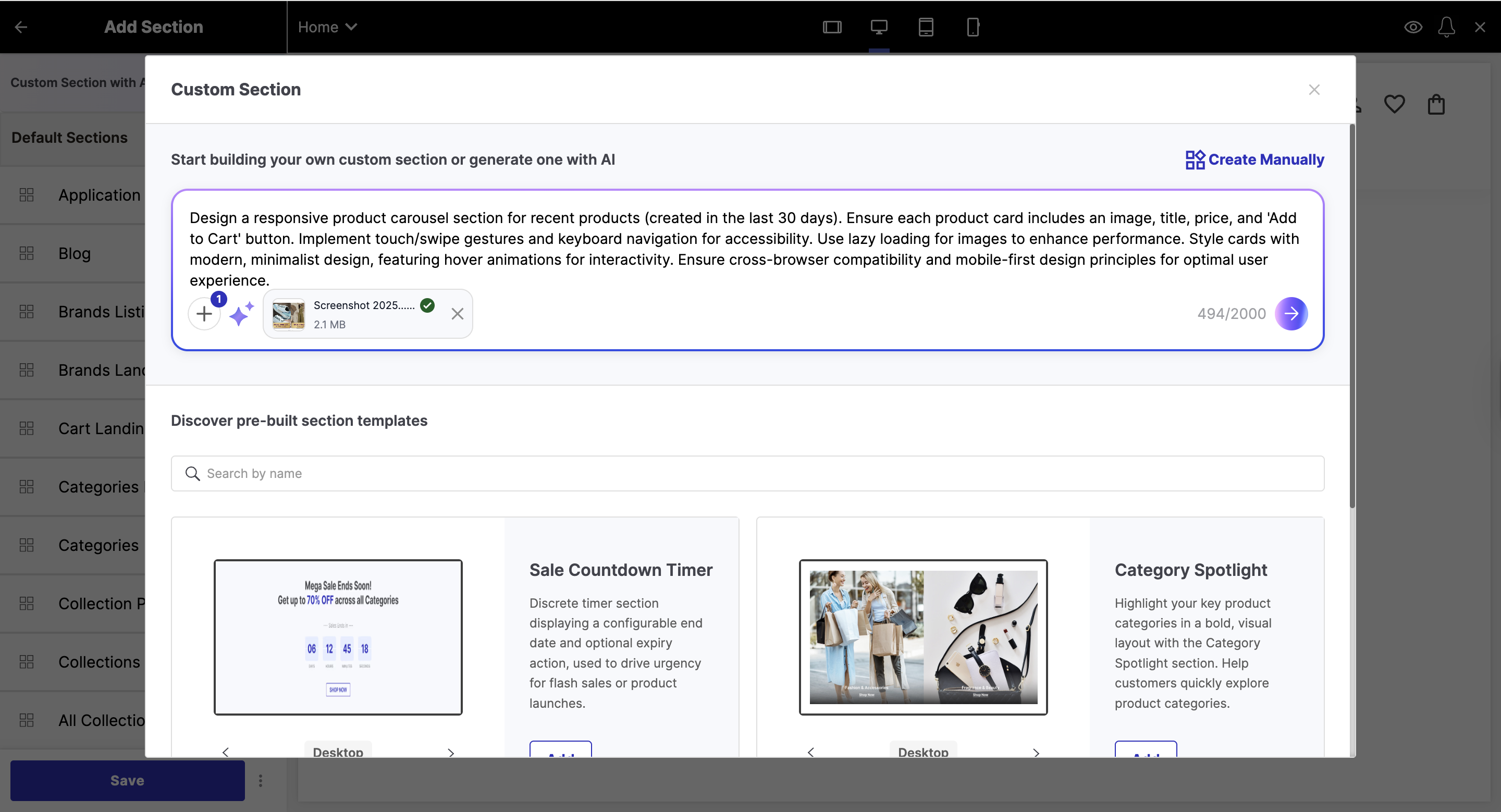This screenshot has height=812, width=1501.
Task: Show previous preview of Category Spotlight
Action: point(810,752)
